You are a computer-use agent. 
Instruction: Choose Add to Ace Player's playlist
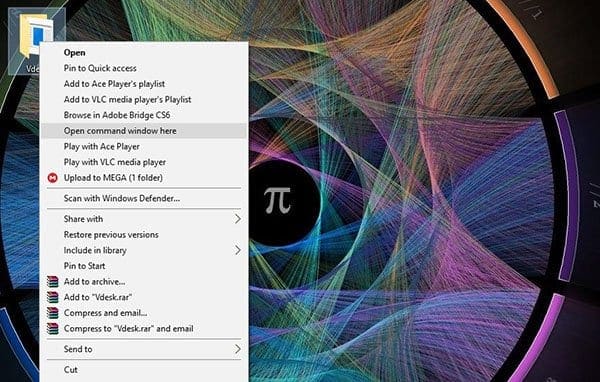coord(144,84)
